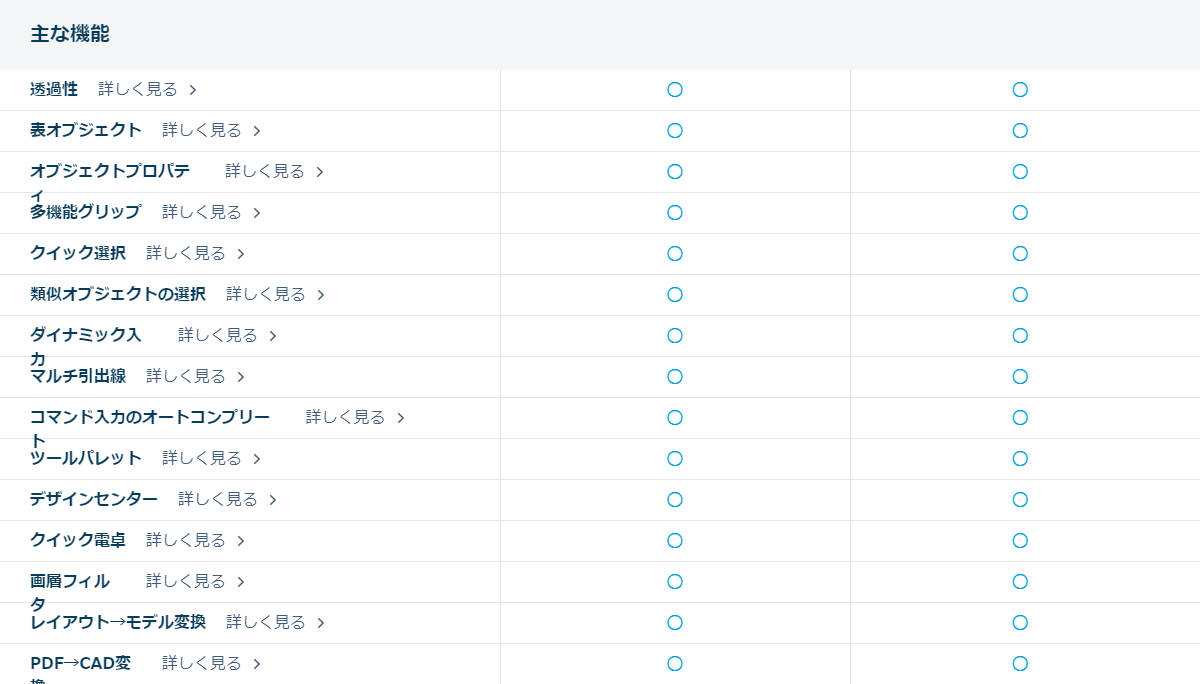Viewport: 1200px width, 684px height.
Task: Click the chevron arrow beside 多機能グリップ
Action: tap(257, 213)
